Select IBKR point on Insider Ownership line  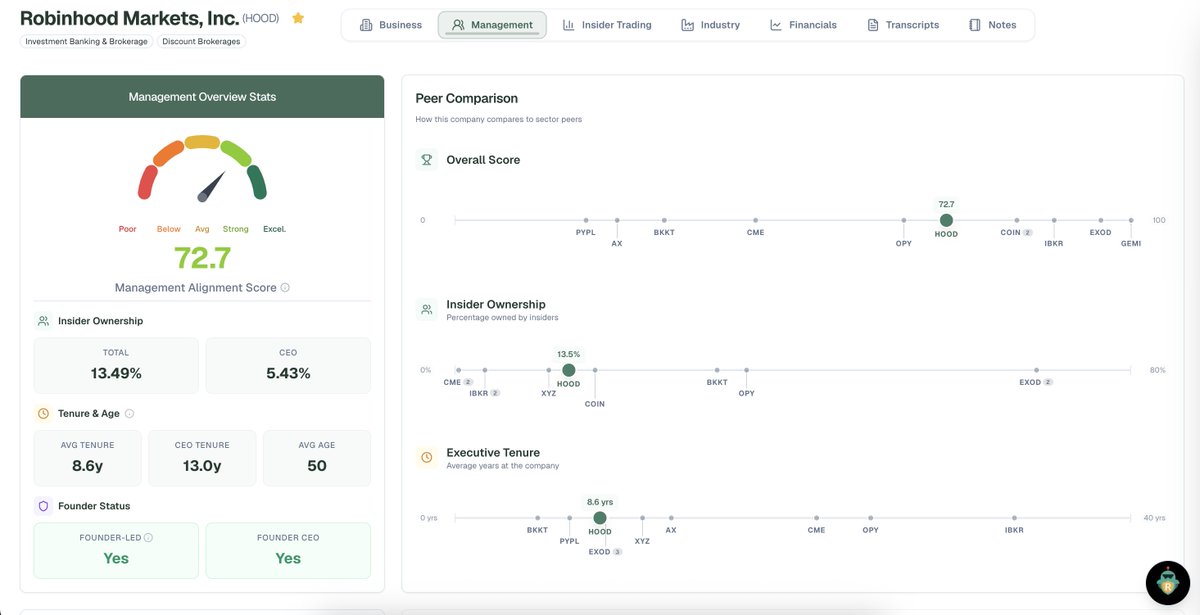point(485,370)
